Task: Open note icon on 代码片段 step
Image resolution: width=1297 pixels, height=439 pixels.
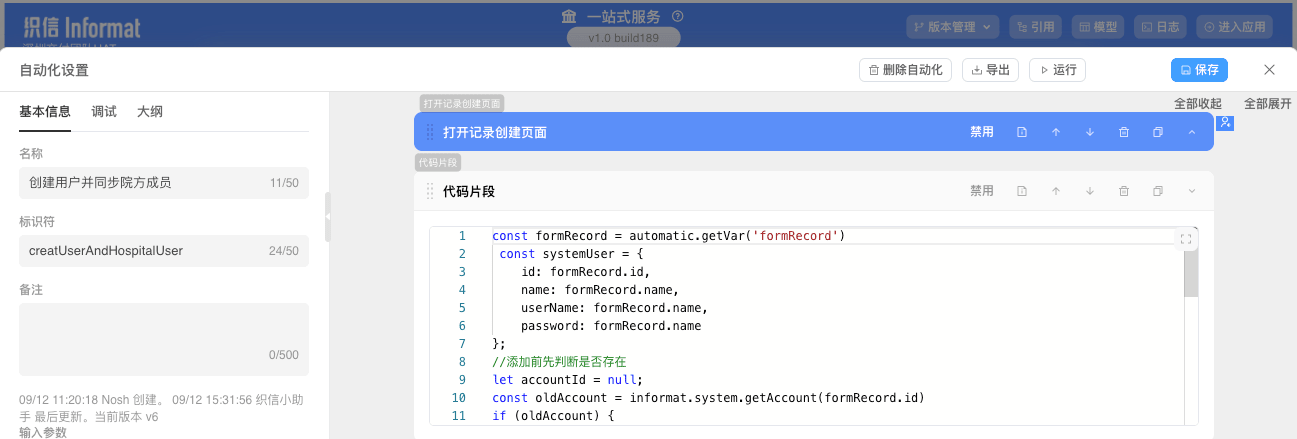Action: pyautogui.click(x=1022, y=191)
